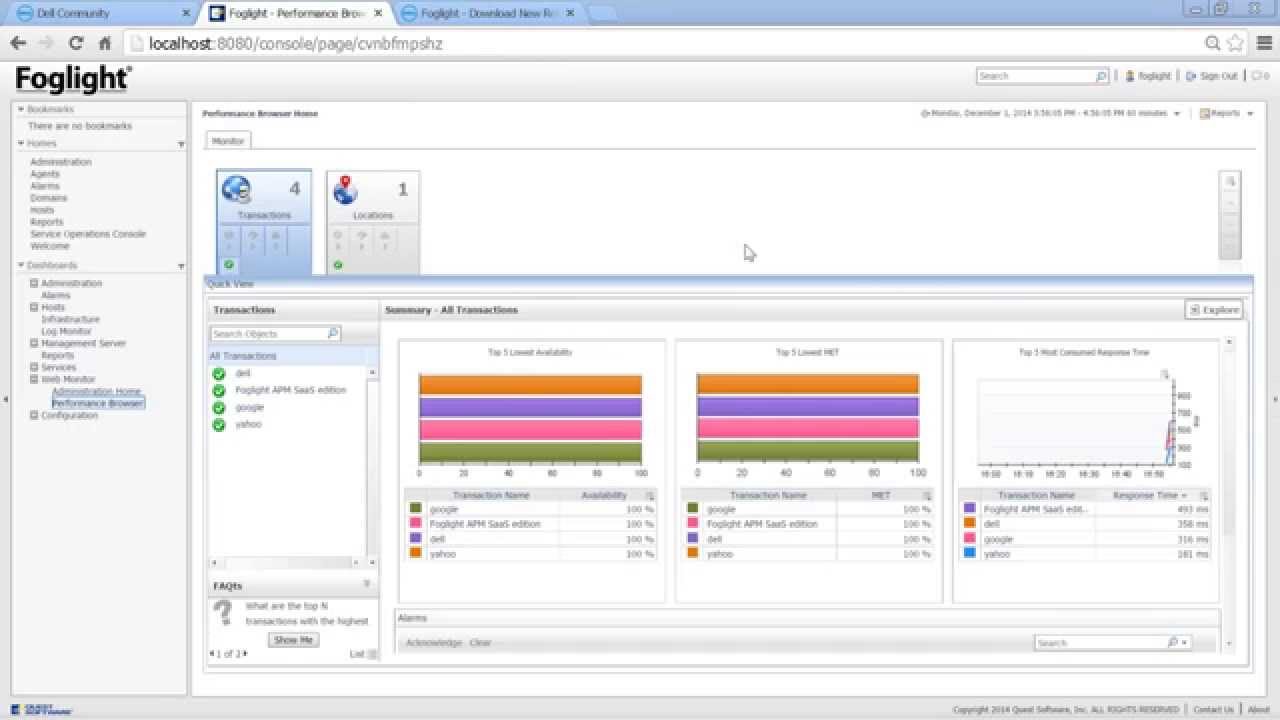Open the Reports dropdown arrow
This screenshot has width=1280, height=720.
click(1250, 114)
